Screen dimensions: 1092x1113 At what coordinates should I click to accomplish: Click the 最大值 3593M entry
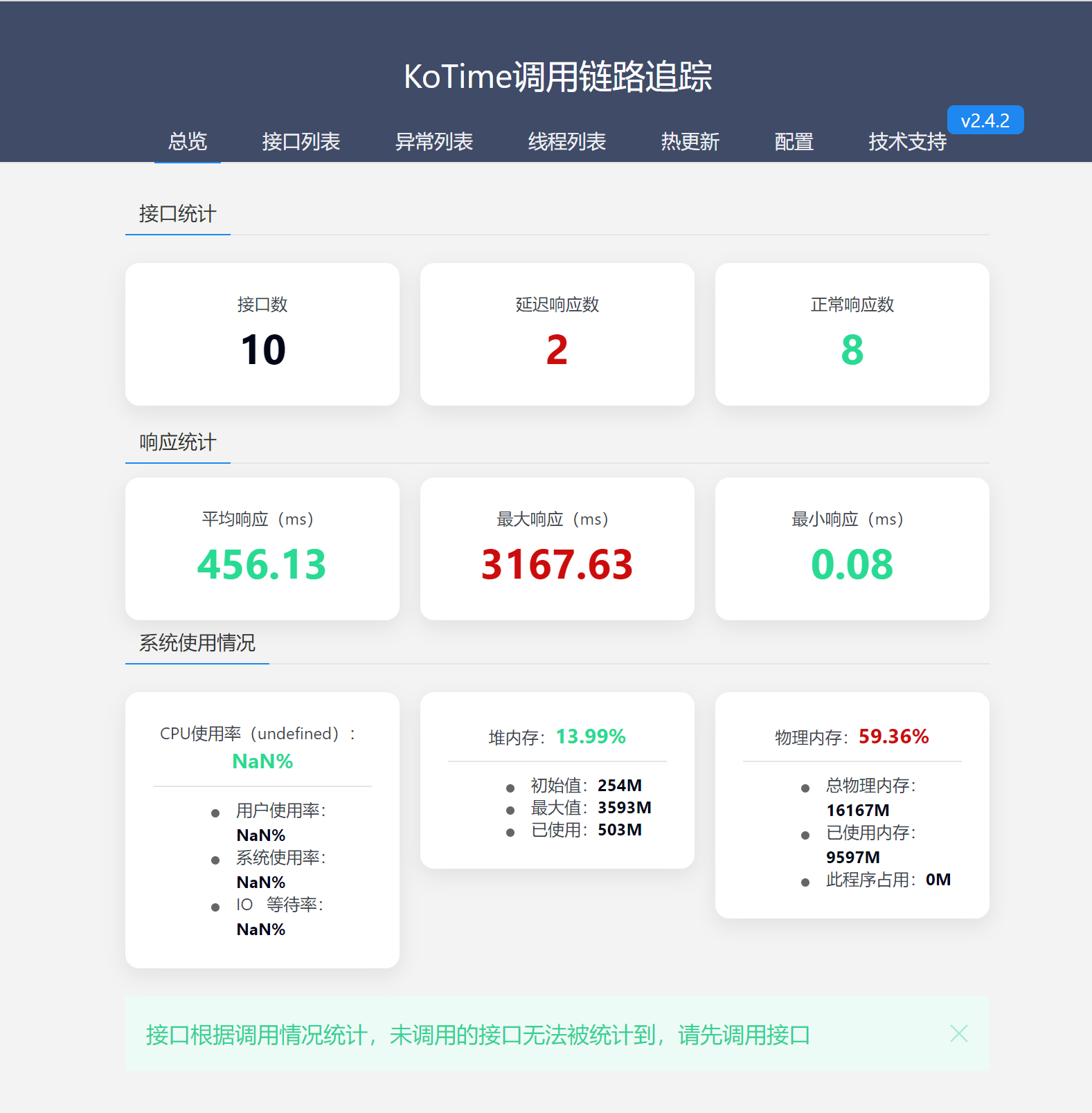click(x=591, y=808)
